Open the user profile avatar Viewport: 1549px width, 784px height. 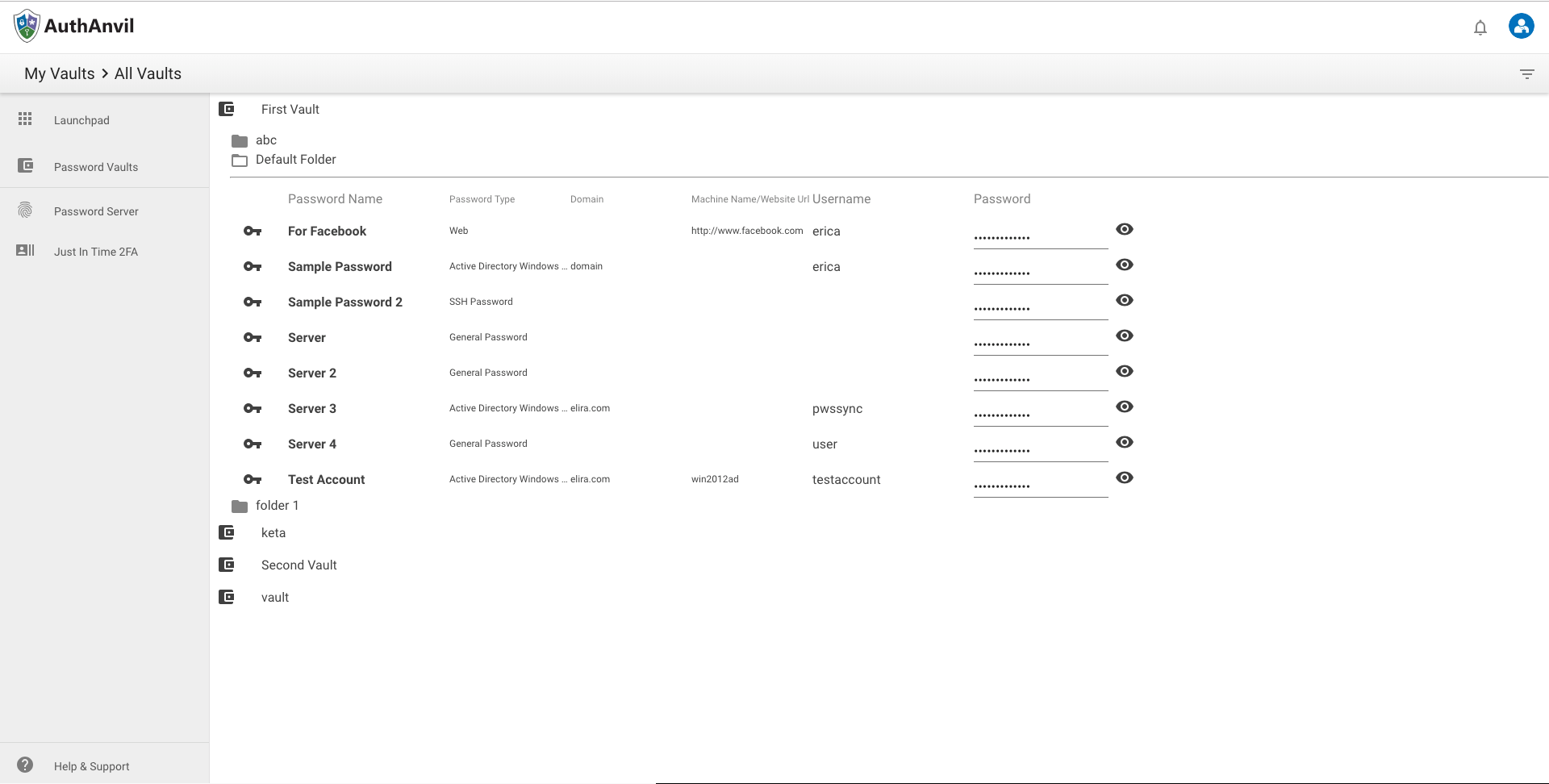(1521, 27)
